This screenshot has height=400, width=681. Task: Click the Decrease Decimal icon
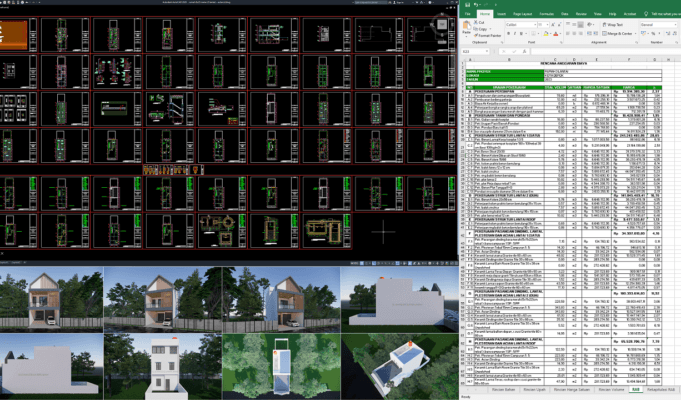(674, 33)
